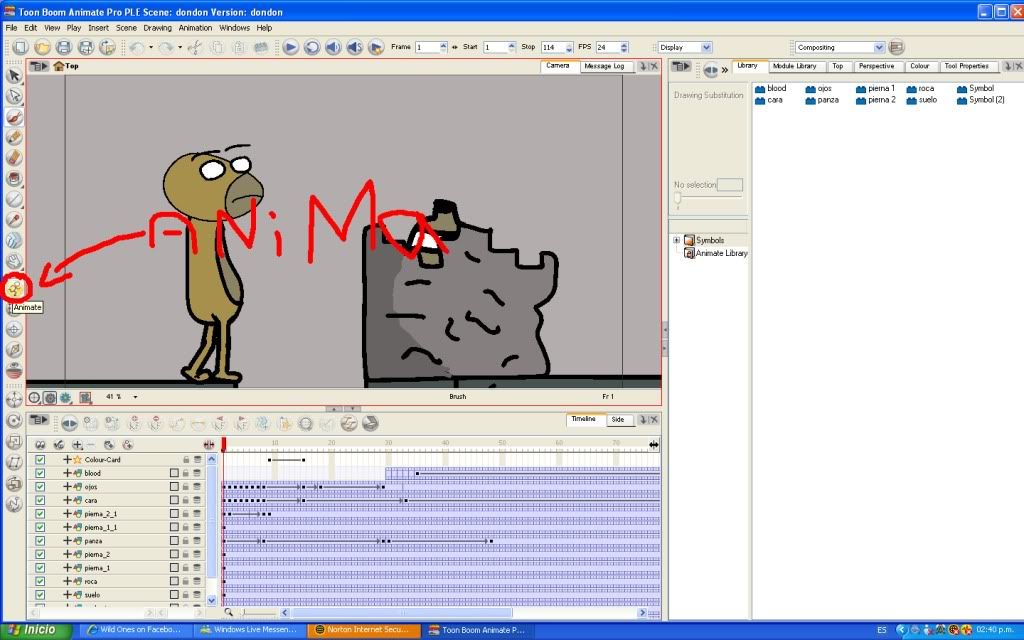Move the Drawing Substitution slider
This screenshot has height=640, width=1024.
pyautogui.click(x=677, y=198)
